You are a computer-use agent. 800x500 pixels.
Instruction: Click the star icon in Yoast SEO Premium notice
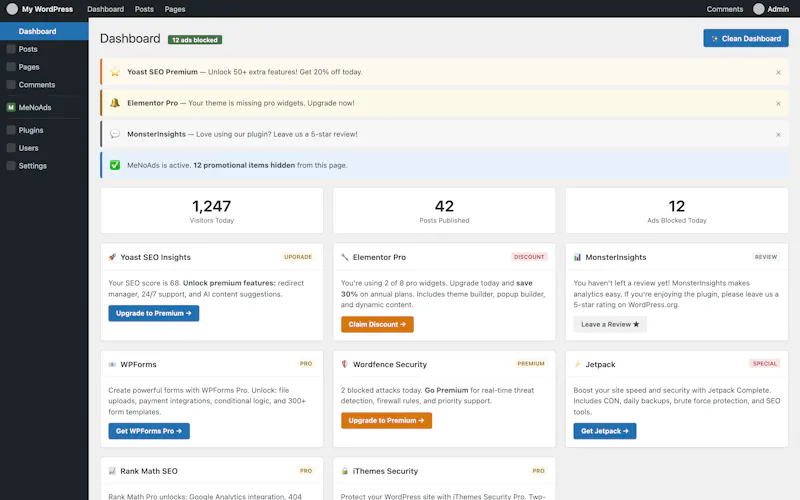pyautogui.click(x=115, y=71)
